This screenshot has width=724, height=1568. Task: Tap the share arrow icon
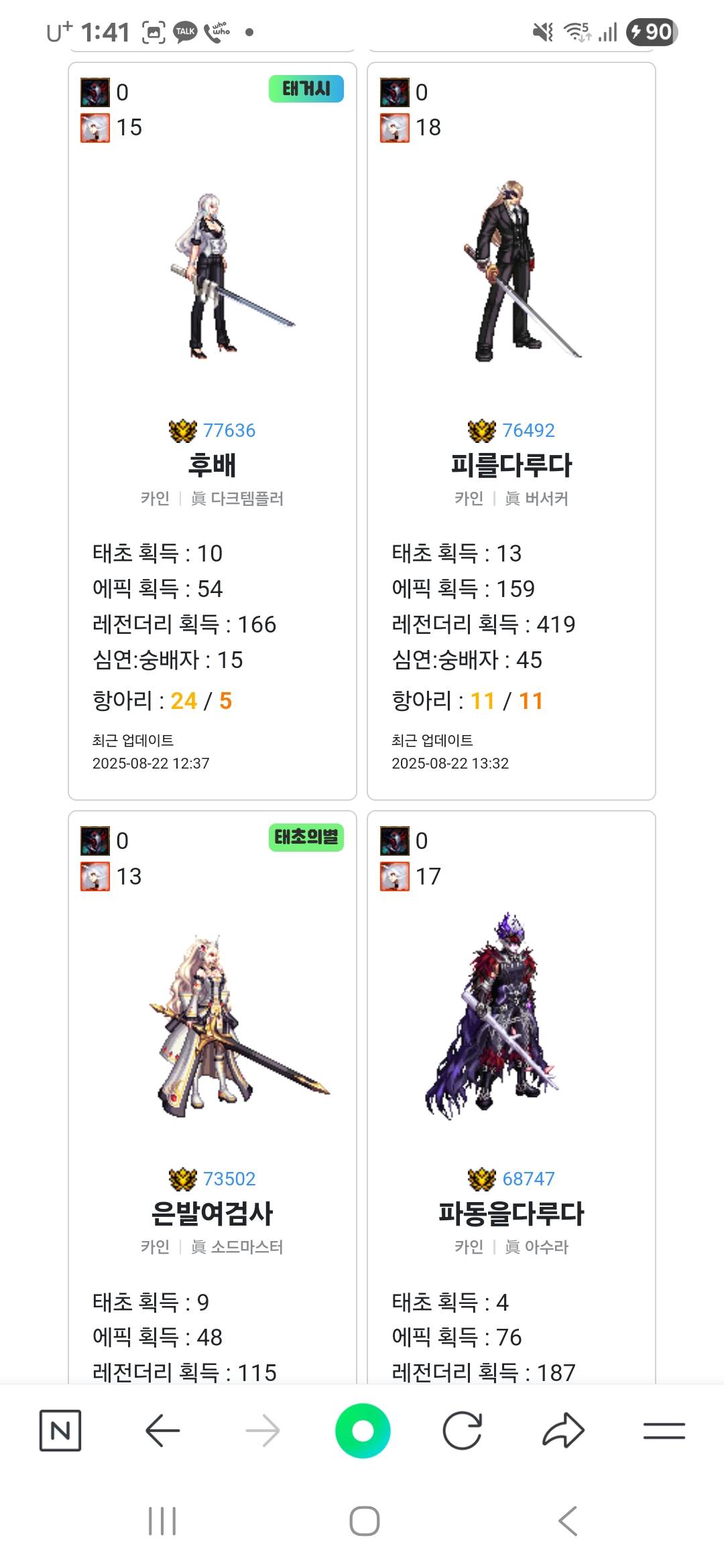tap(563, 1431)
